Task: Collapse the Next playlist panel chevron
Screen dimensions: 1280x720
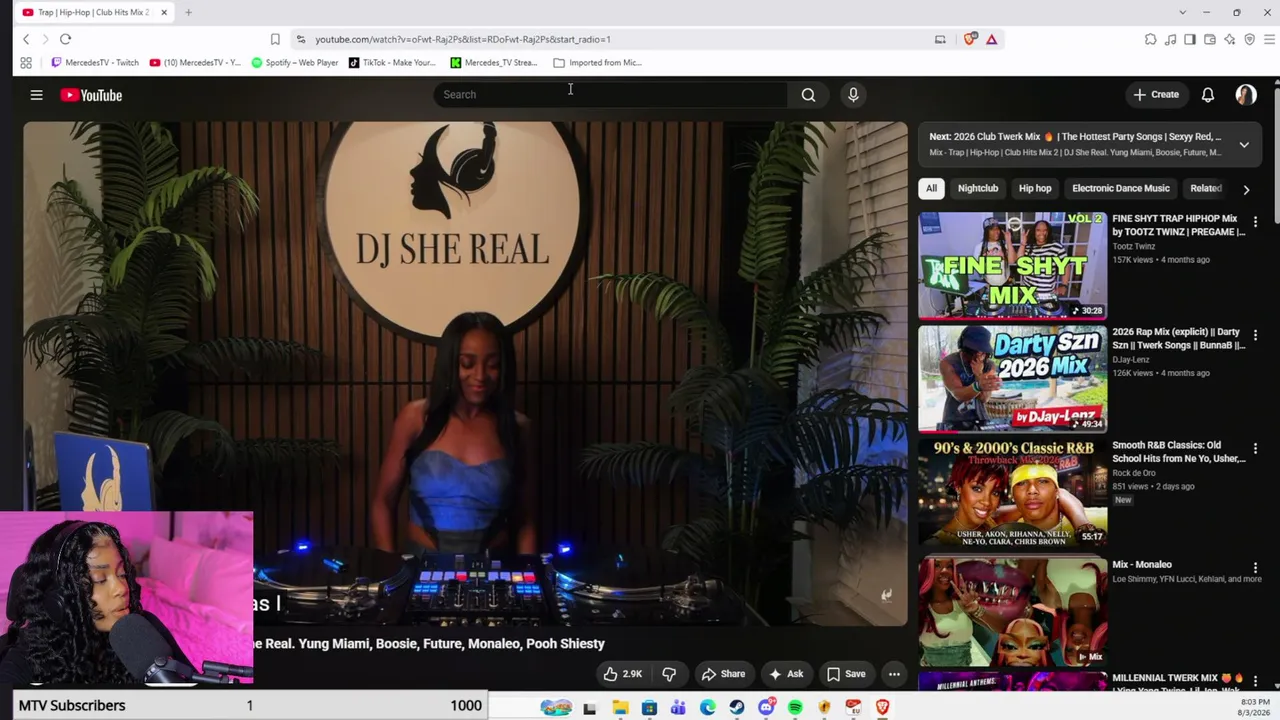Action: tap(1244, 144)
